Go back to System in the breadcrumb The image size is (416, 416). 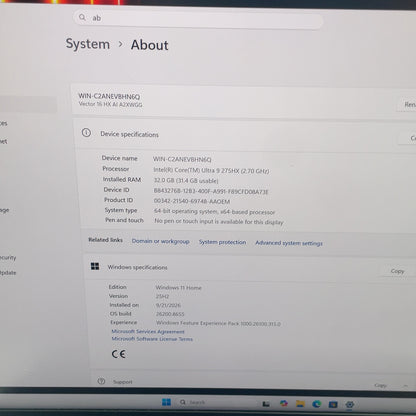[x=88, y=44]
